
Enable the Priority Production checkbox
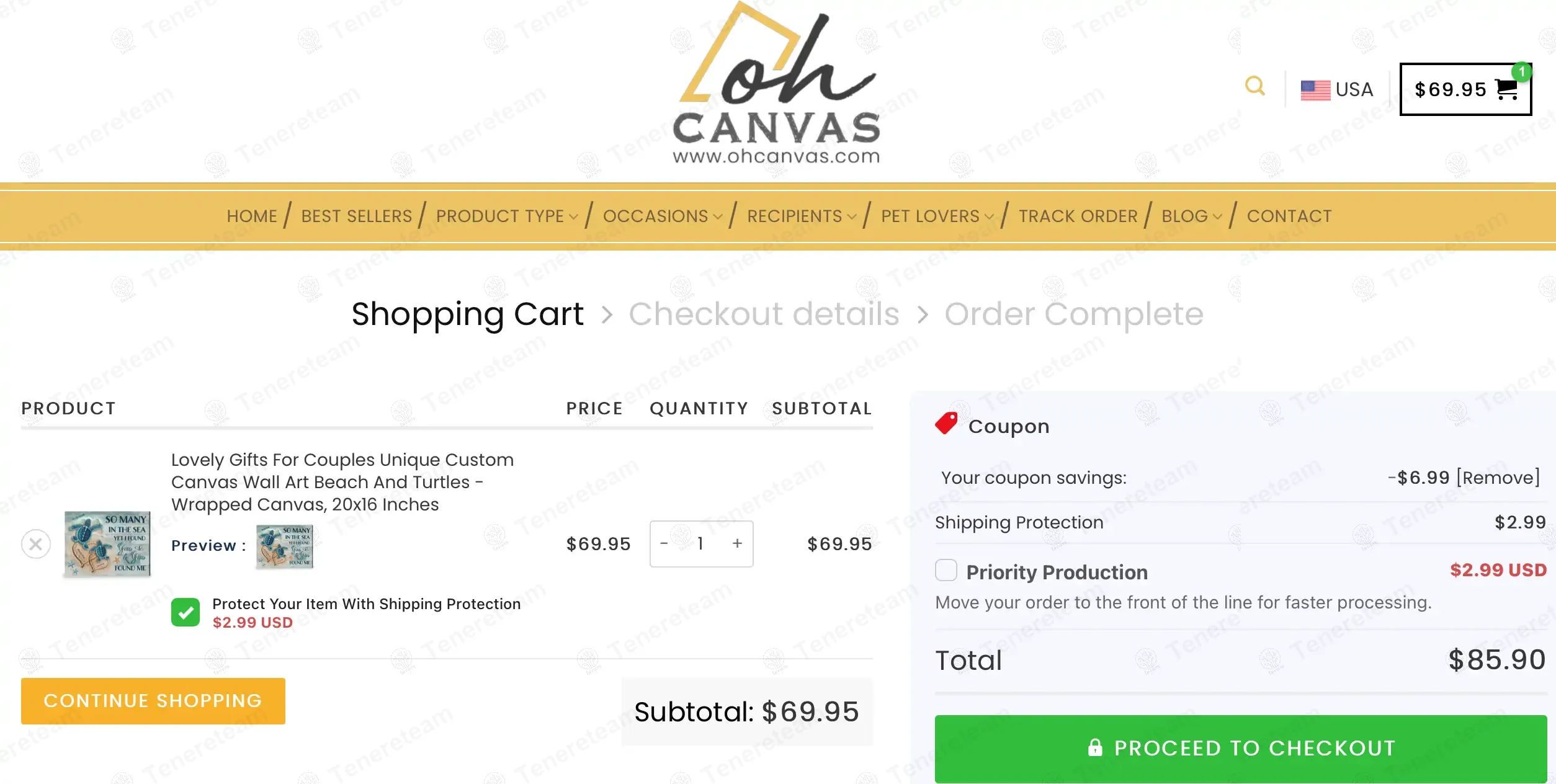[946, 570]
